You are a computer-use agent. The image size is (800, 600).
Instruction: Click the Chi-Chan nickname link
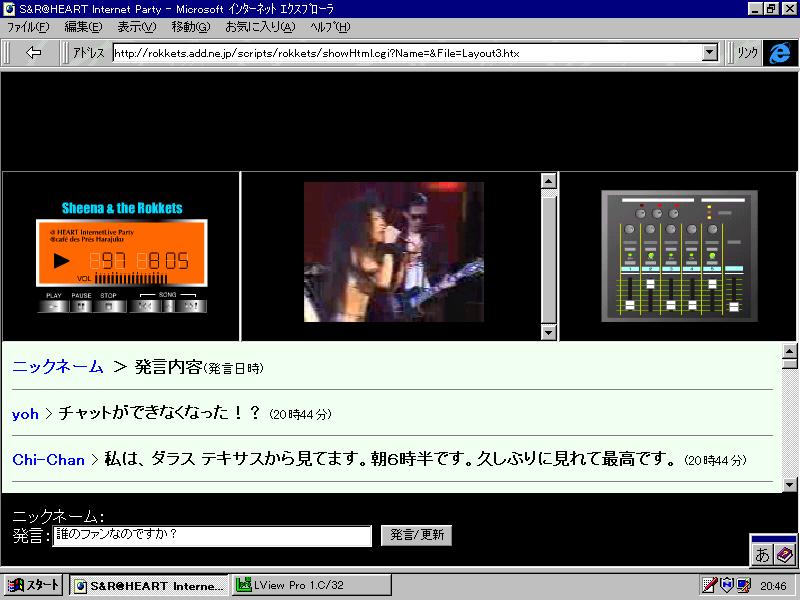tap(48, 460)
